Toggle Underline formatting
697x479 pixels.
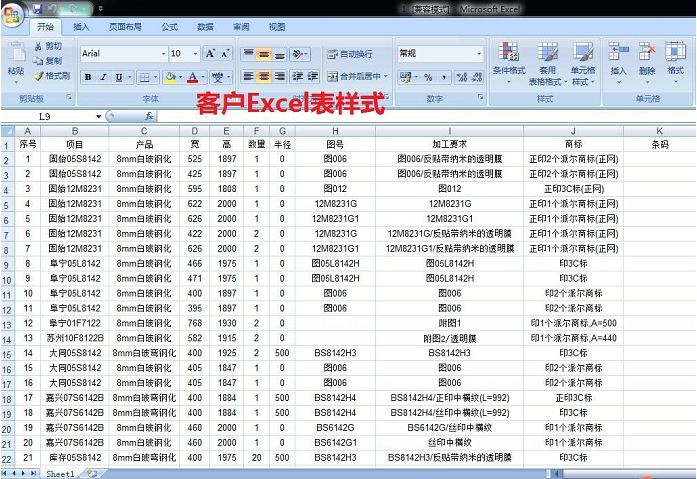click(x=119, y=77)
